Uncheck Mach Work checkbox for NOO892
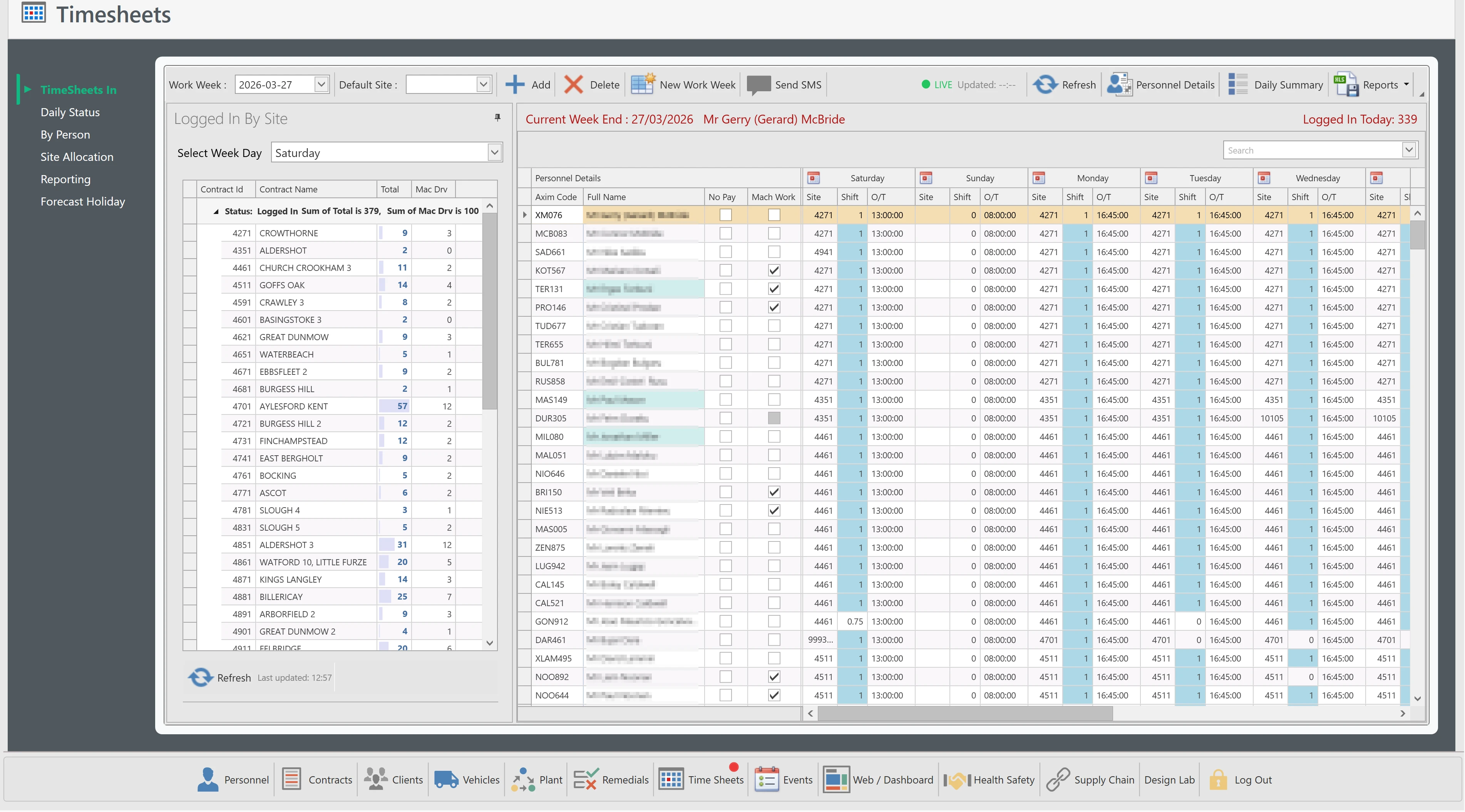Viewport: 1465px width, 812px height. tap(774, 677)
